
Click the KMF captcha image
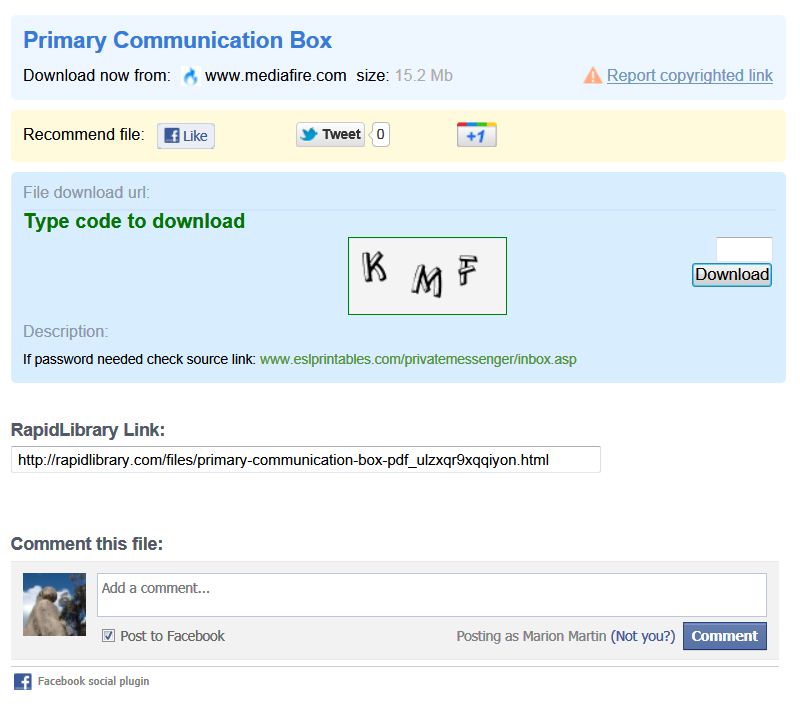point(427,276)
